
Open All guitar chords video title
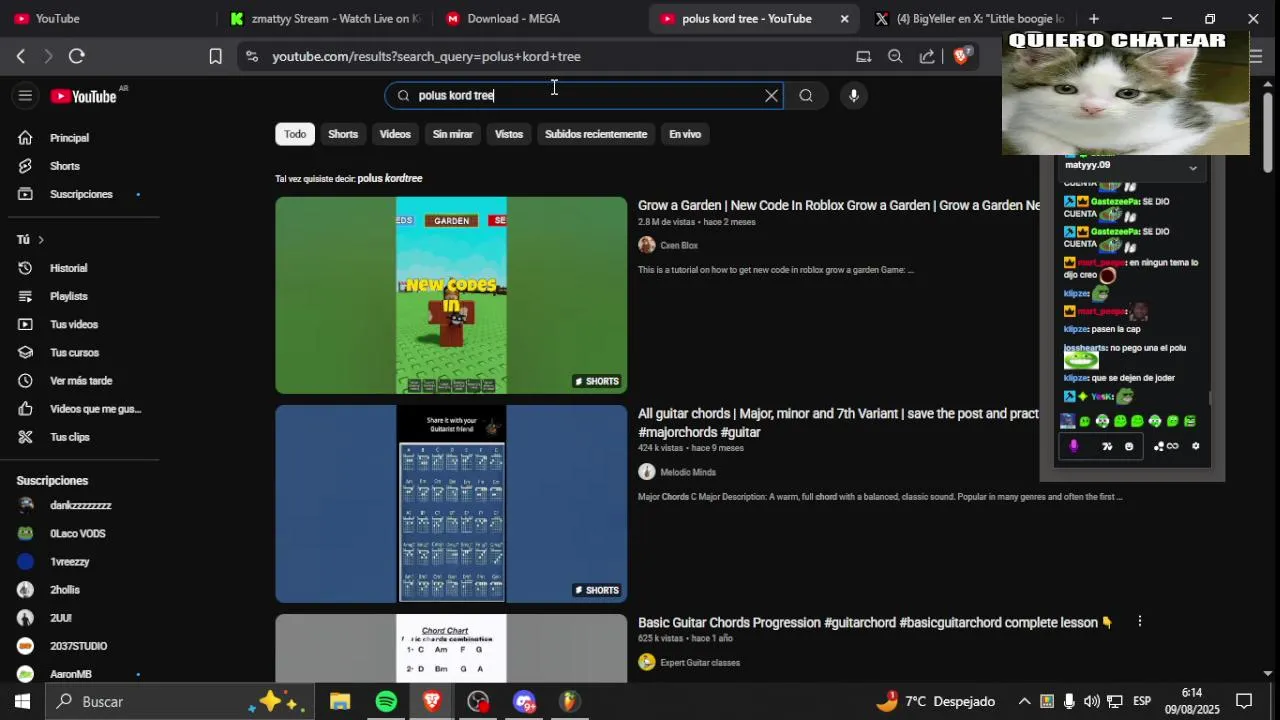(x=839, y=423)
